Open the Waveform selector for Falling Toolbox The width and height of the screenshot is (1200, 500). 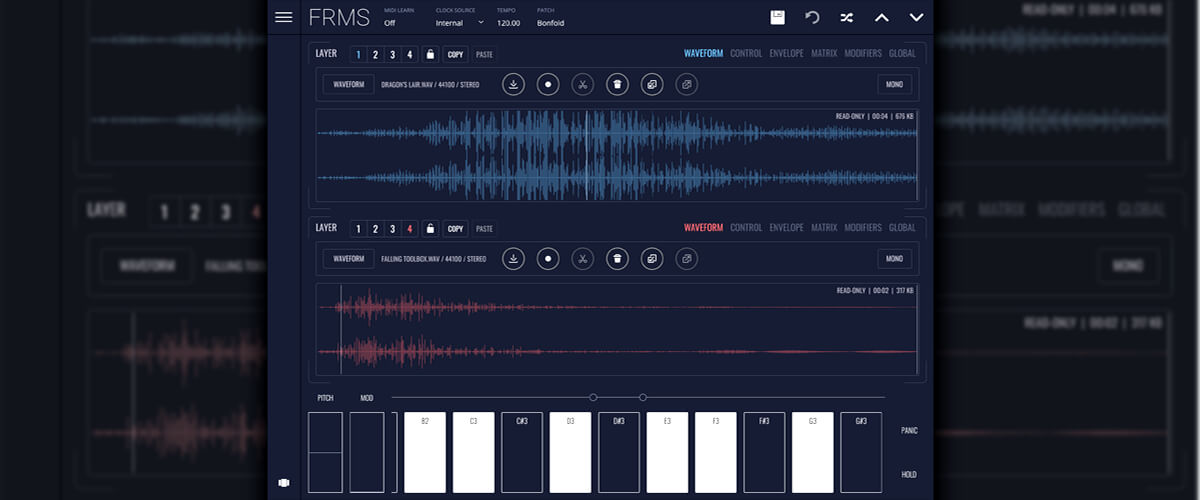click(x=348, y=258)
